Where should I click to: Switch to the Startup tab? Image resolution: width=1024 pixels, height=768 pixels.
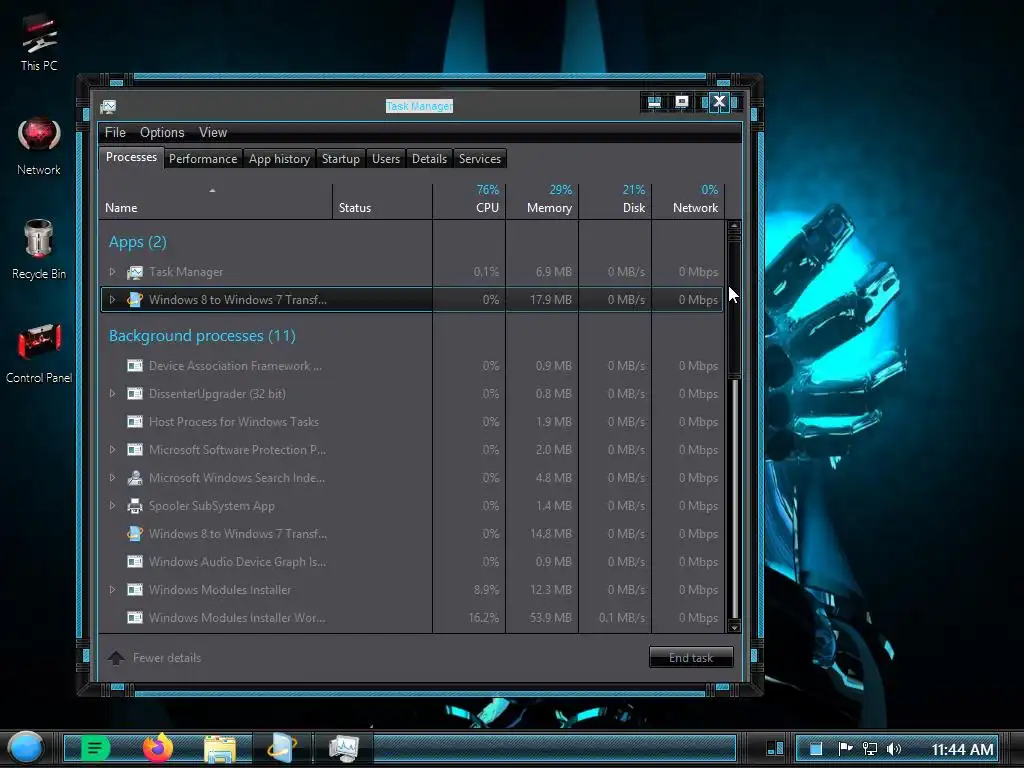coord(341,159)
